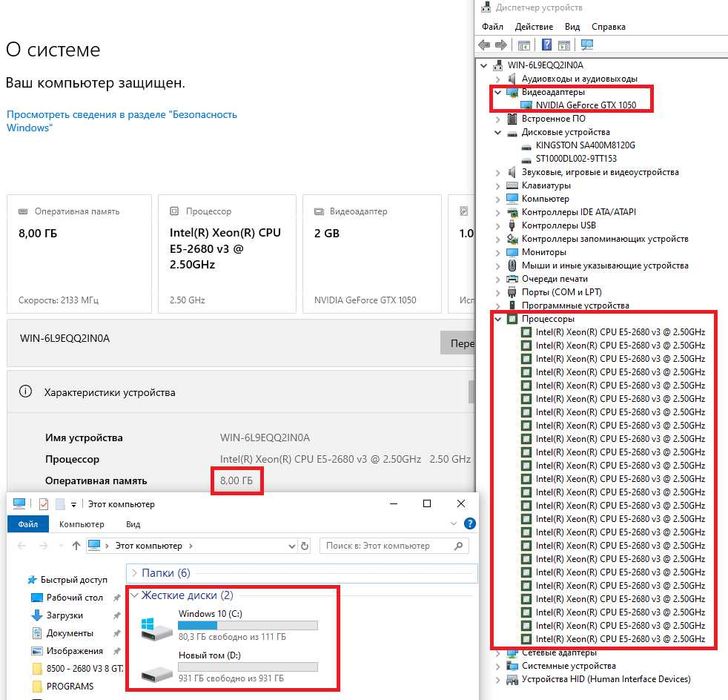Open the Справка menu
Image resolution: width=728 pixels, height=700 pixels.
tap(608, 26)
